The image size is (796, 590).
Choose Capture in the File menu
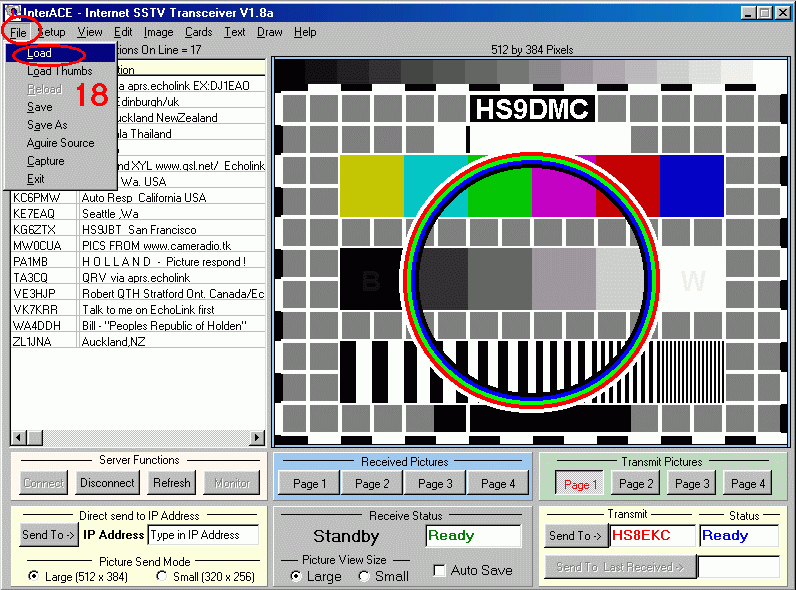(60, 161)
